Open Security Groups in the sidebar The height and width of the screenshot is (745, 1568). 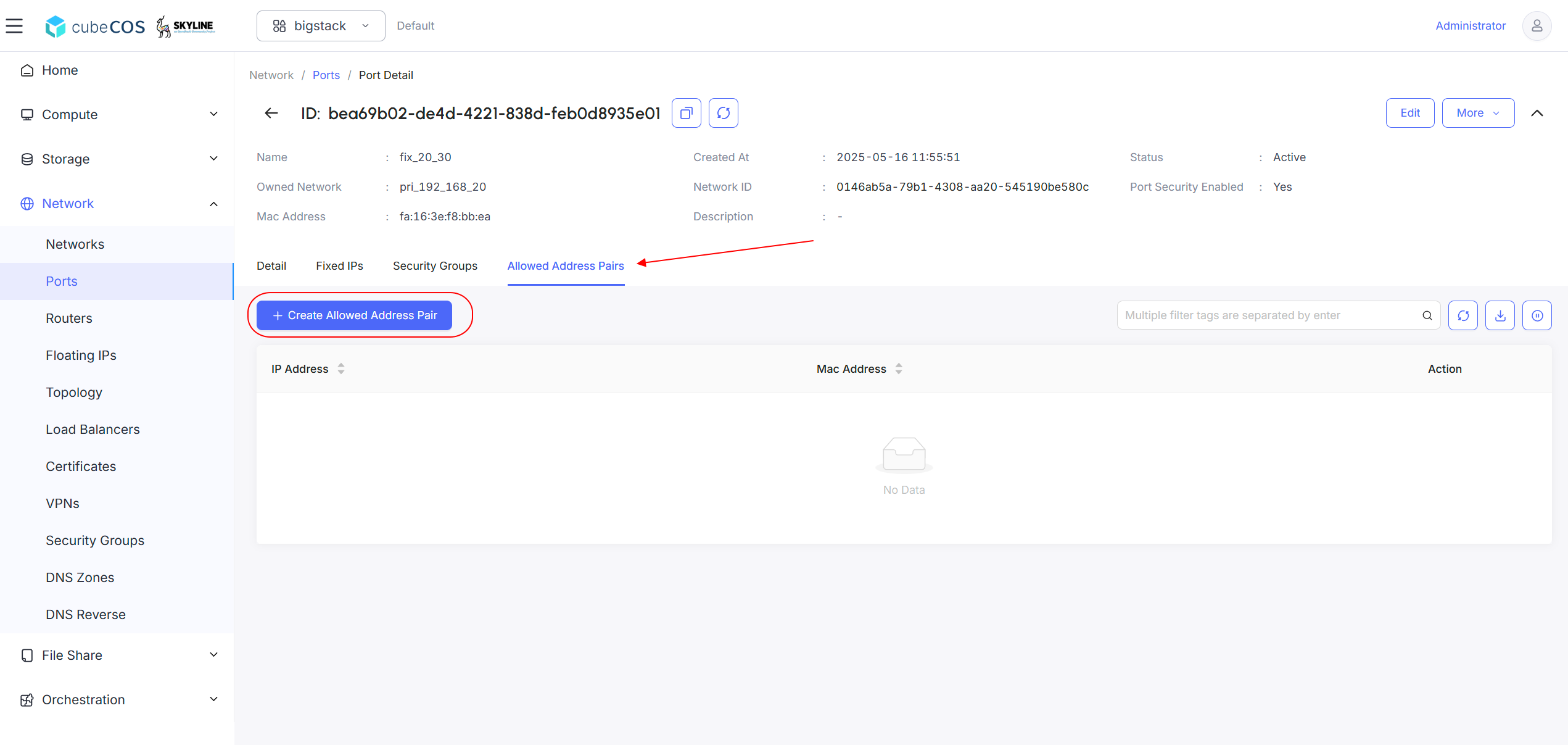pyautogui.click(x=117, y=541)
